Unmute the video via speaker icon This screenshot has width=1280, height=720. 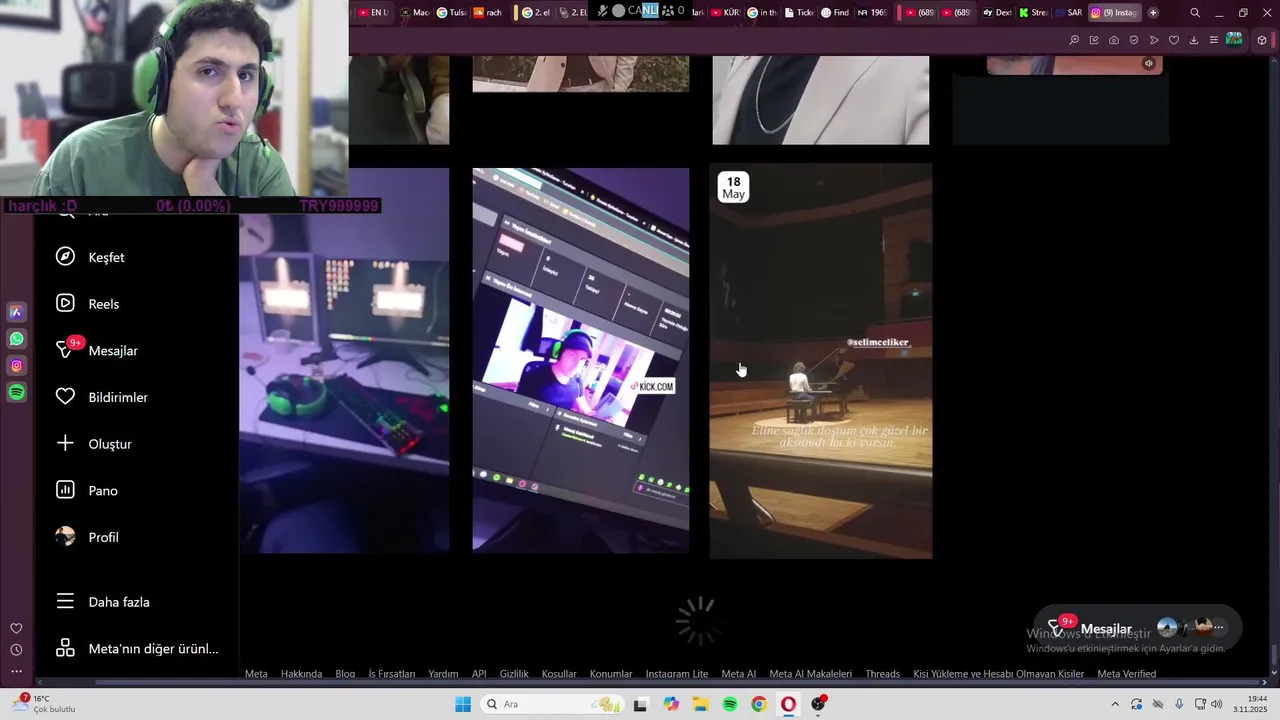tap(1148, 63)
